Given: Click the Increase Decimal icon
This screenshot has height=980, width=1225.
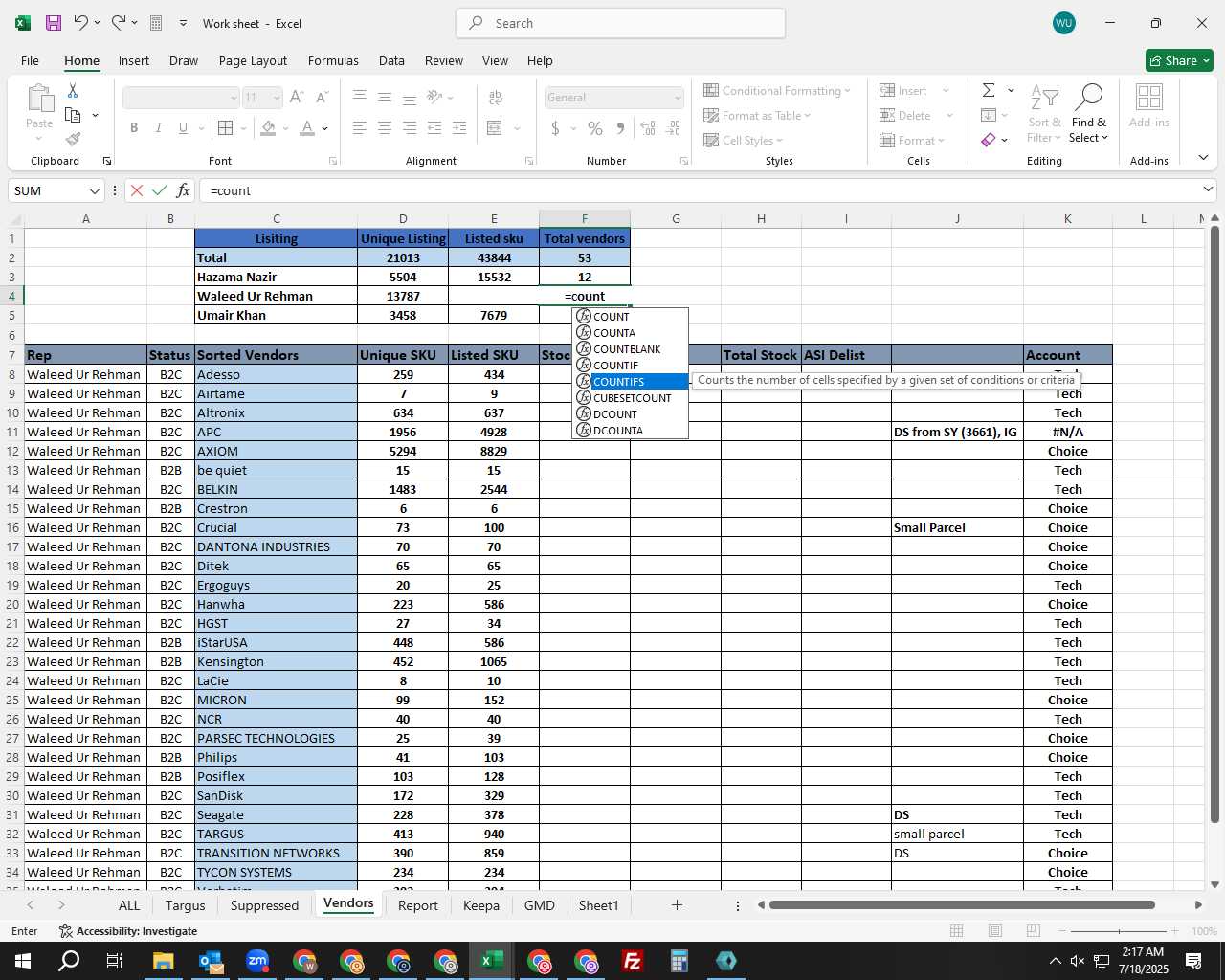Looking at the screenshot, I should coord(648,127).
